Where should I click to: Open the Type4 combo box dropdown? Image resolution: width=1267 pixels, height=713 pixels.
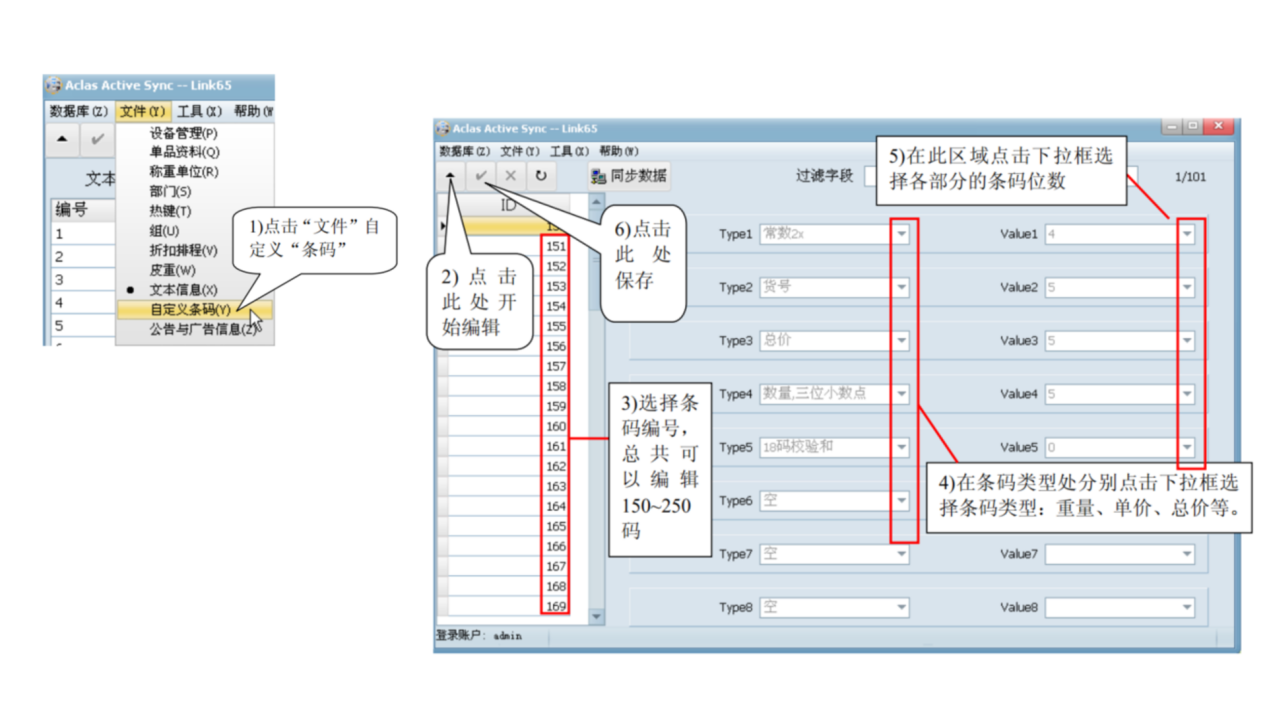(x=901, y=394)
